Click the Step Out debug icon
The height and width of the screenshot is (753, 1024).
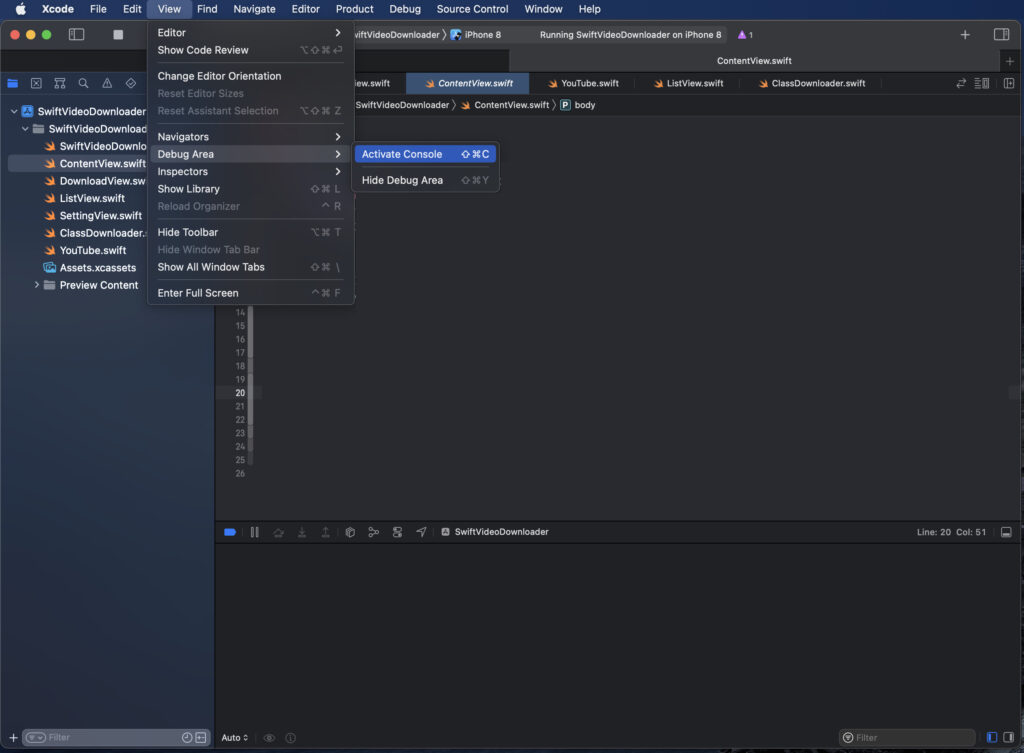[x=325, y=532]
